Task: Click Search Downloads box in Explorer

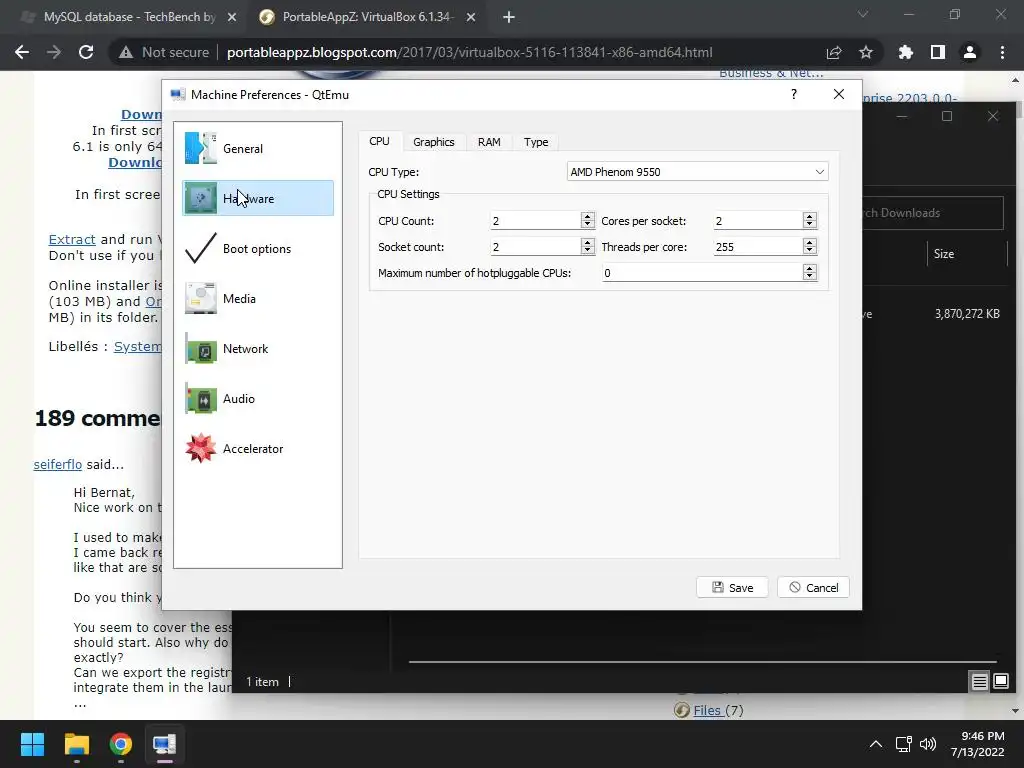Action: coord(933,213)
